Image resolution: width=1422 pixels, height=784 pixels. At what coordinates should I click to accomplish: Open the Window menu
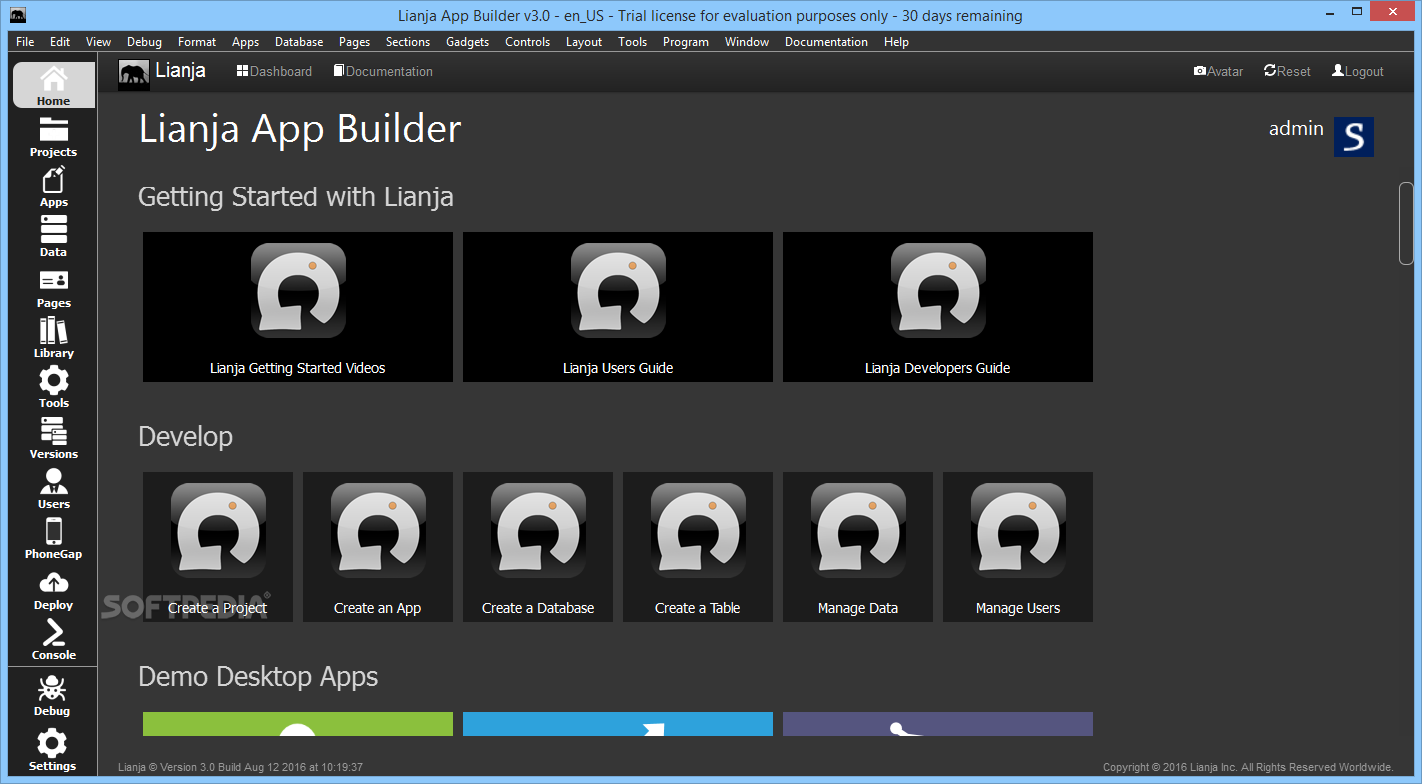click(x=747, y=42)
